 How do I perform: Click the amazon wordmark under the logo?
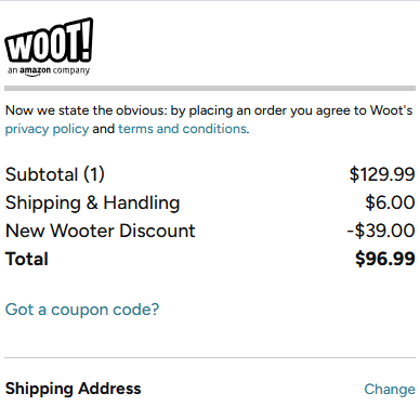tap(35, 71)
